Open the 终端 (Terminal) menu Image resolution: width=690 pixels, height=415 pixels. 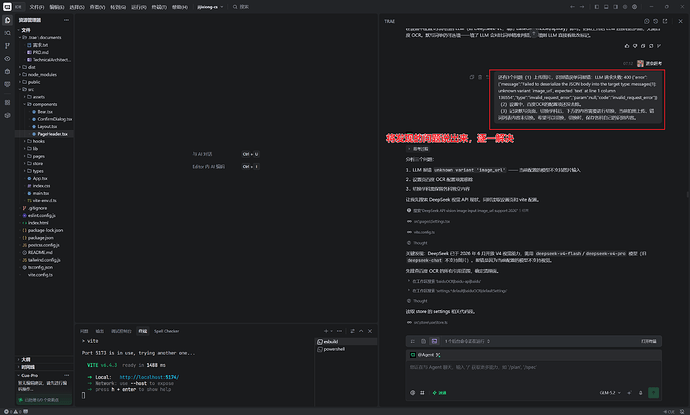[x=159, y=7]
